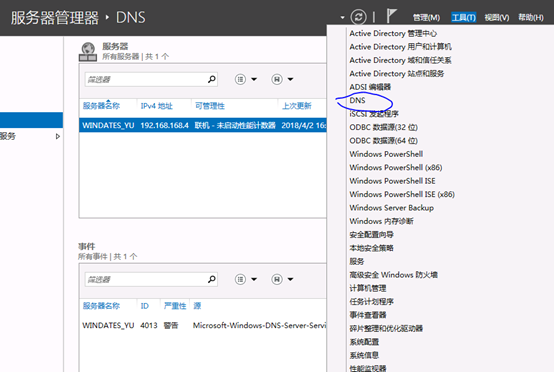The width and height of the screenshot is (554, 372).
Task: Expand dropdown arrow next to events list icon
Action: point(254,279)
